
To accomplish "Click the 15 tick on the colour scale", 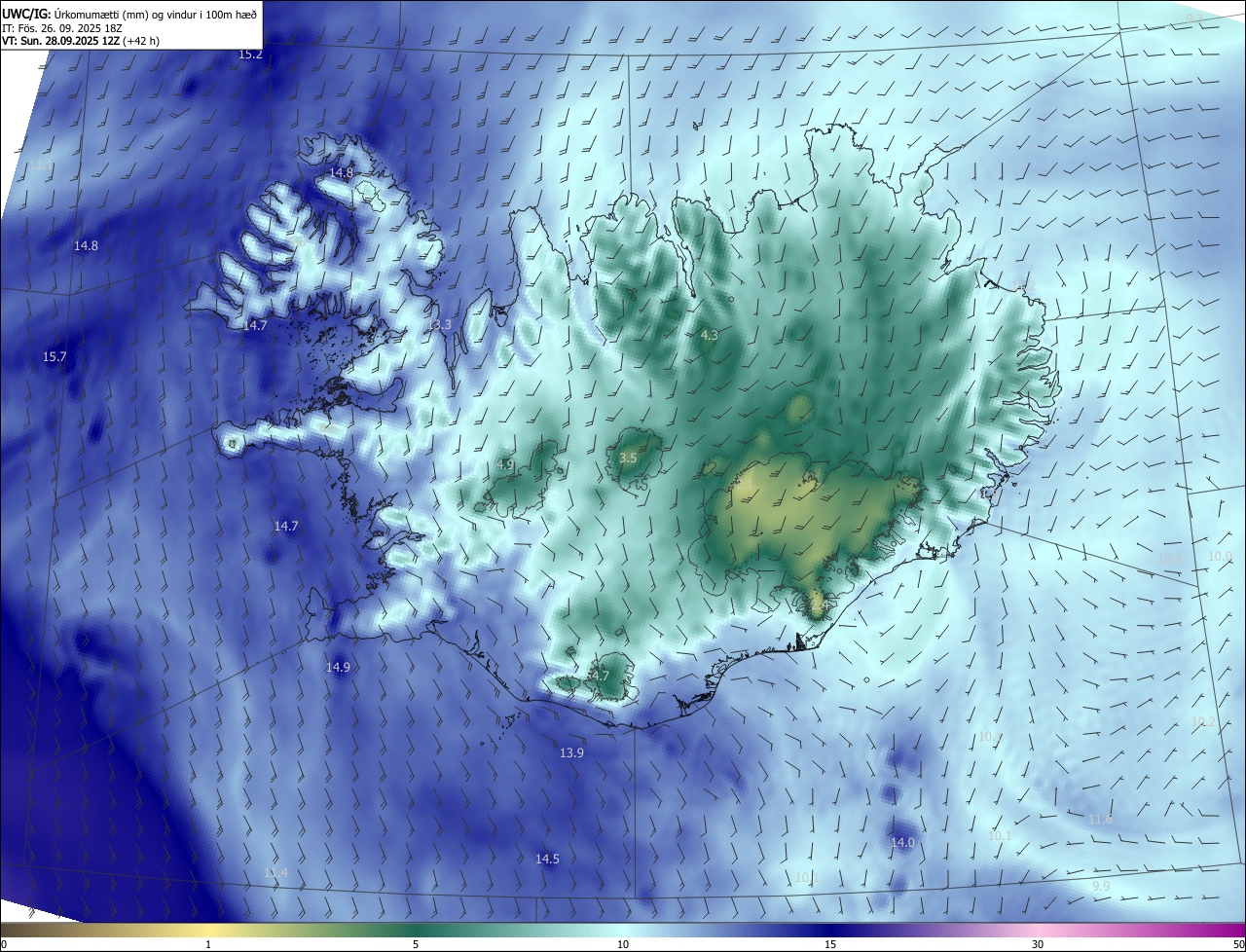I will click(x=830, y=944).
